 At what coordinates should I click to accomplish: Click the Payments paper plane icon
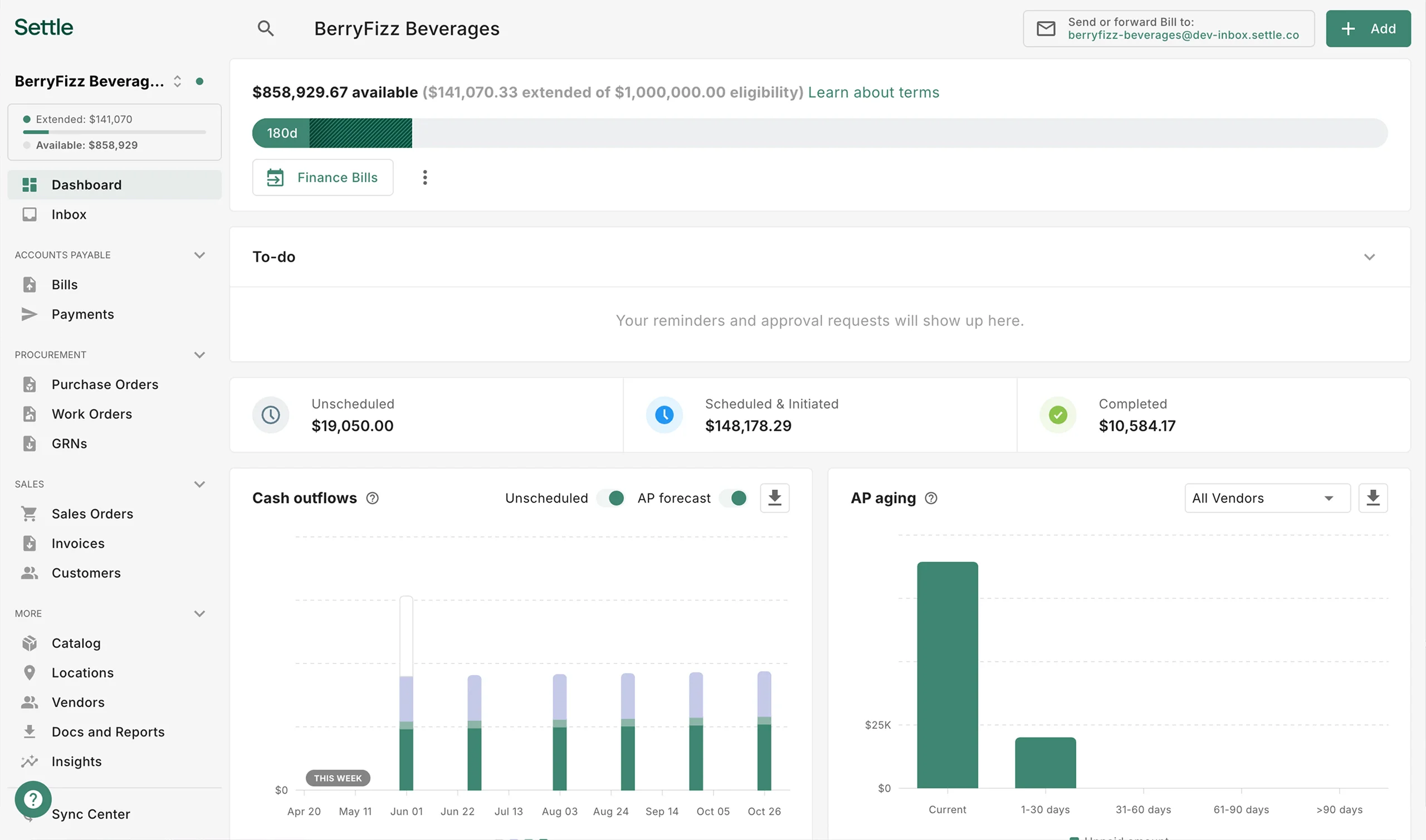(30, 314)
